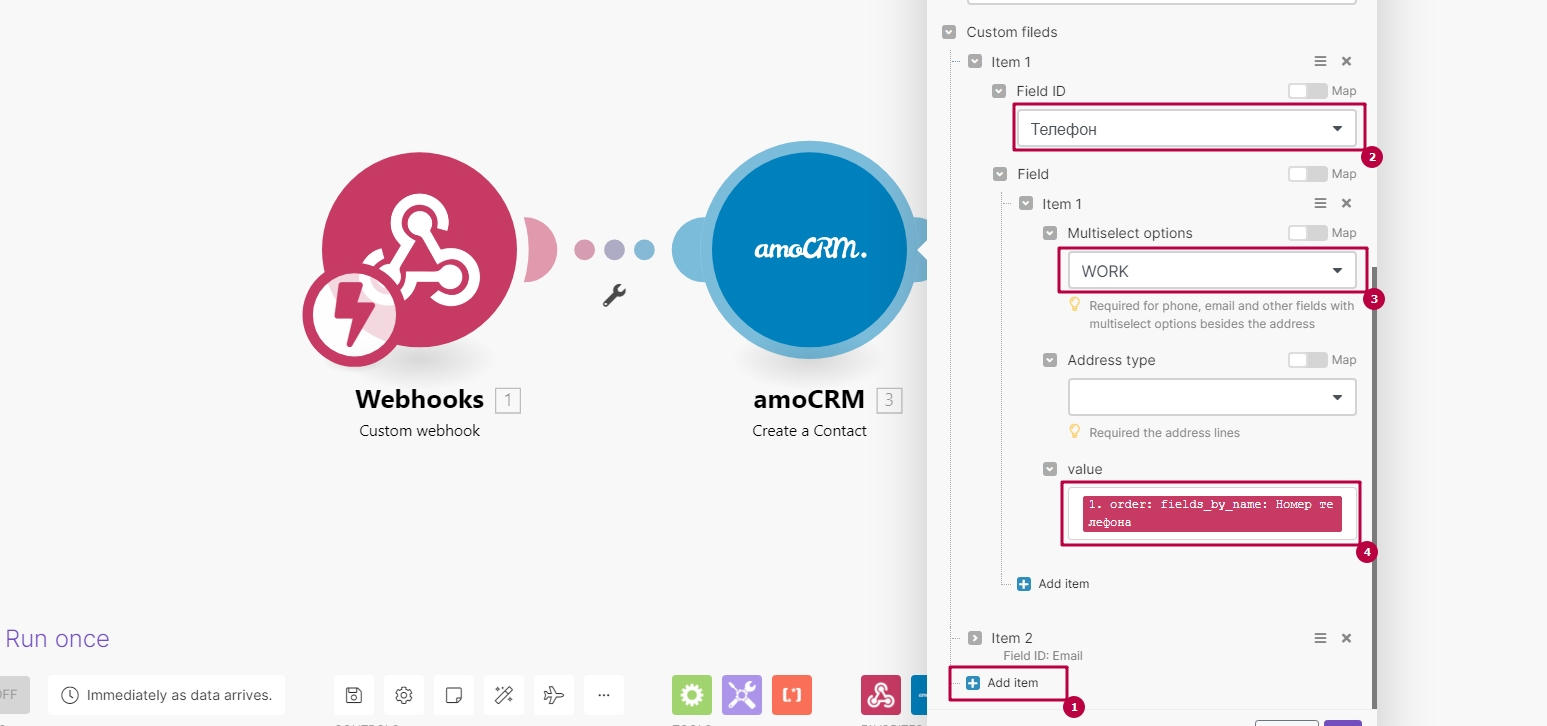Screen dimensions: 1547x726
Task: Click the mapped 'order: fields_by_name' pill
Action: (1212, 514)
